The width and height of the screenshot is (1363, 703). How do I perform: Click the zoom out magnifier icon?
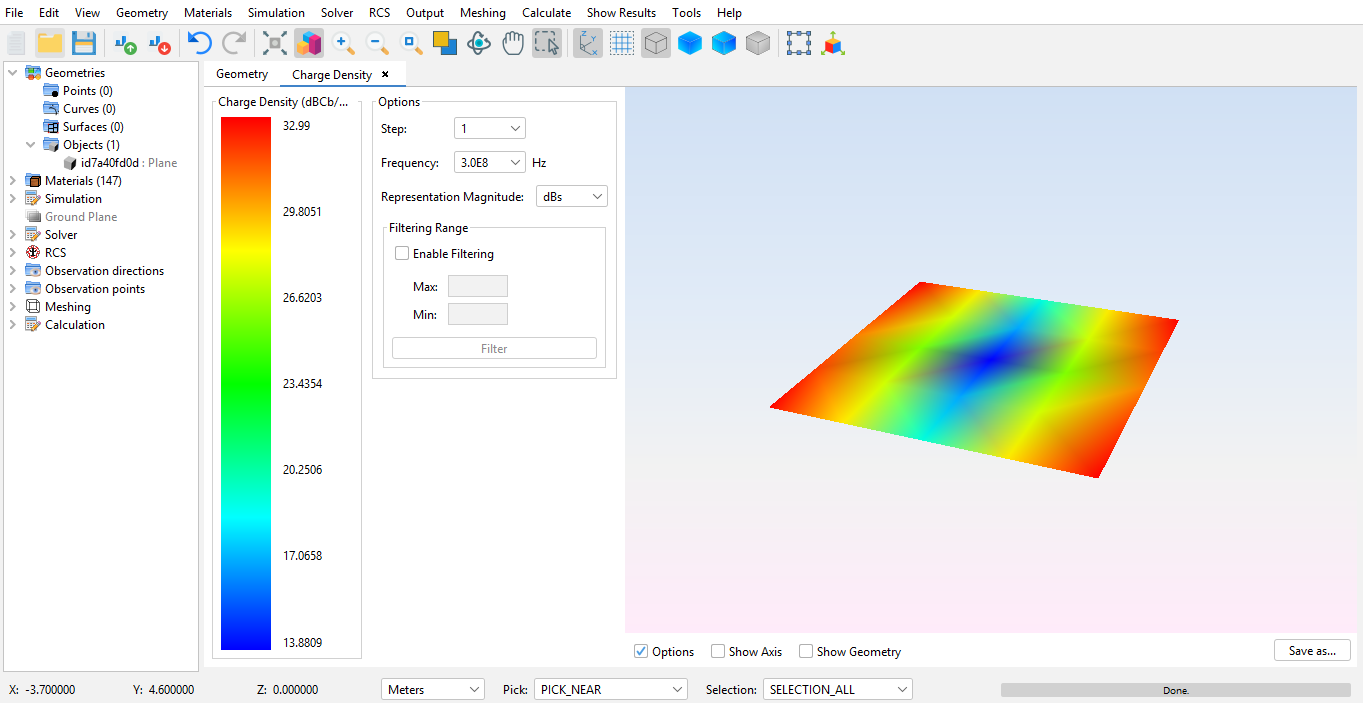point(378,43)
